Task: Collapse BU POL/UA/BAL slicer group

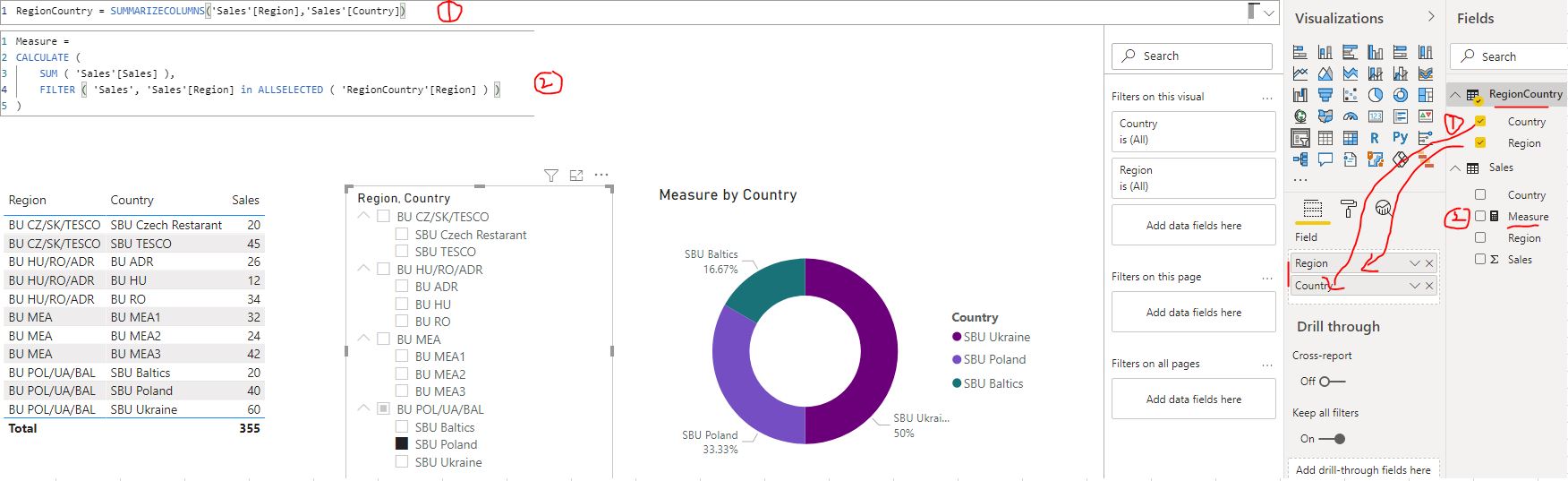Action: tap(363, 408)
